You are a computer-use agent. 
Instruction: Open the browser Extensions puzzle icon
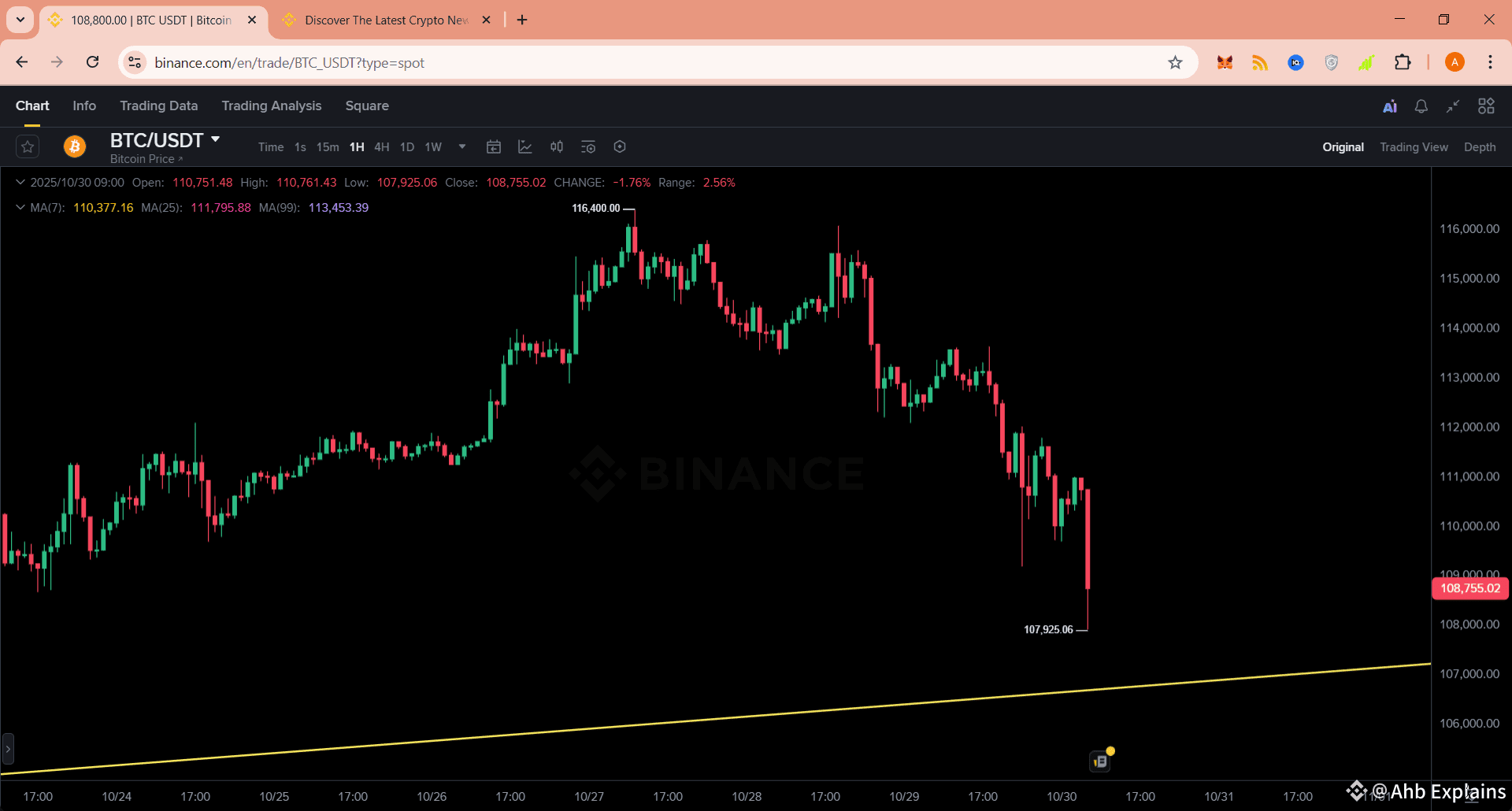[x=1403, y=63]
